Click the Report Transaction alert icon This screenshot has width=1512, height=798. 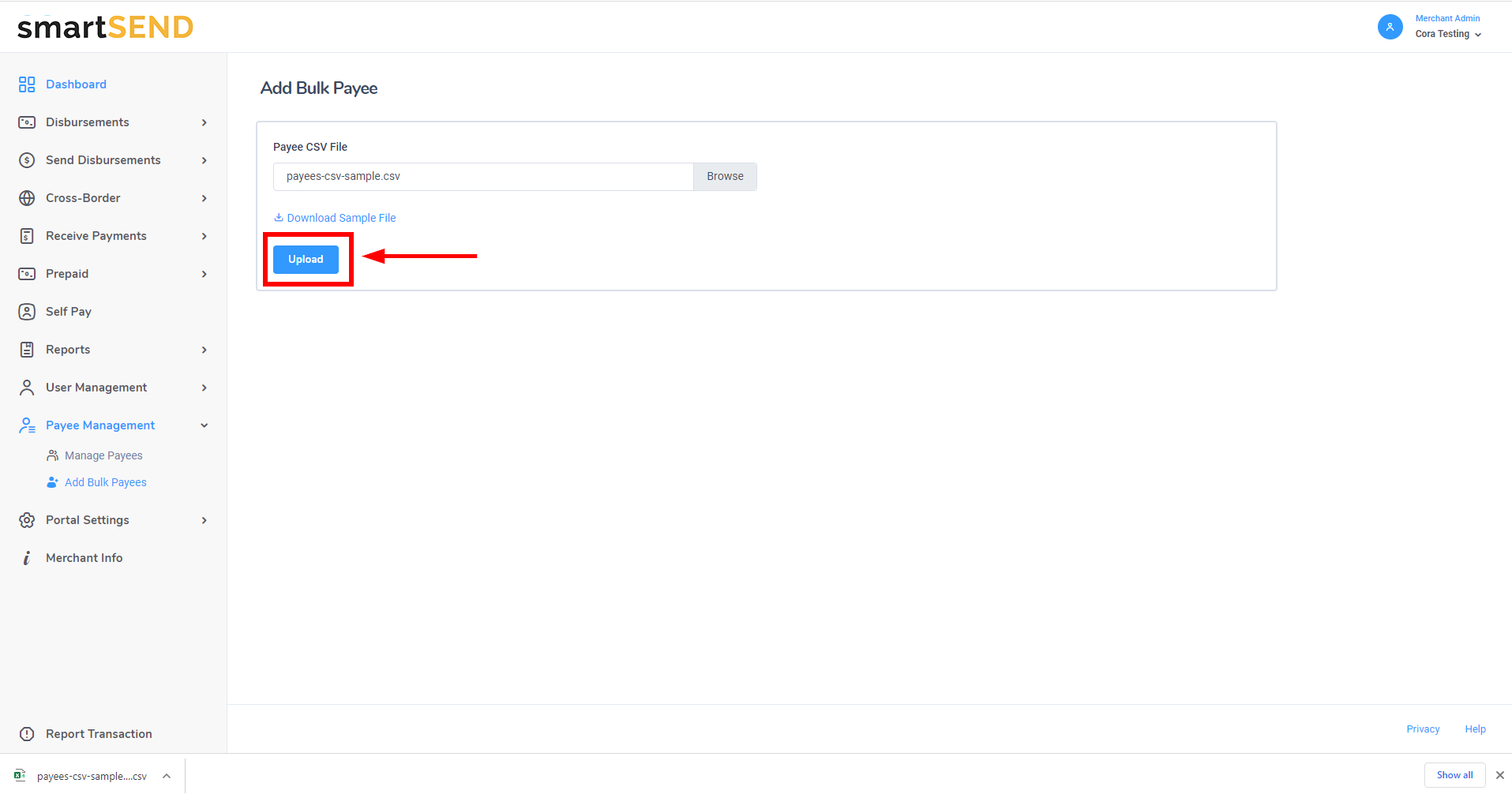pyautogui.click(x=27, y=734)
